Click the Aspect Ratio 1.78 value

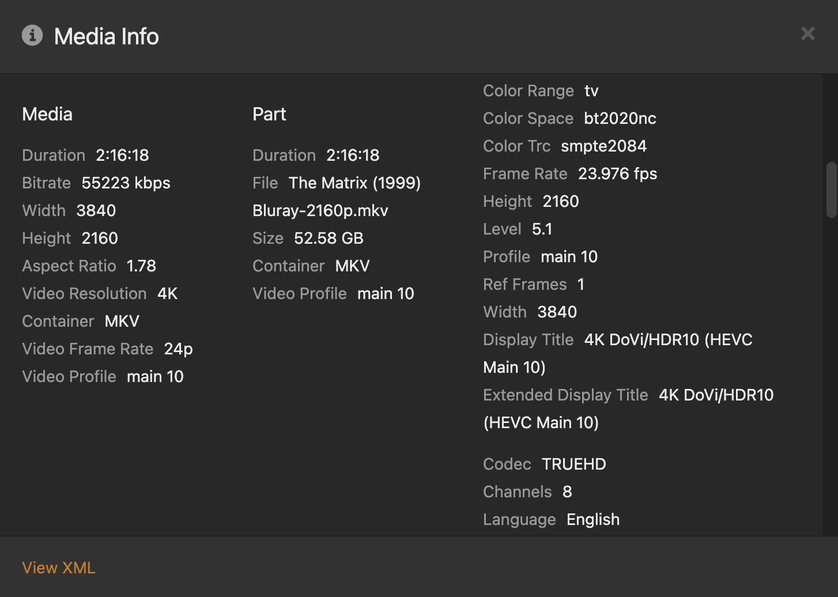click(x=141, y=266)
